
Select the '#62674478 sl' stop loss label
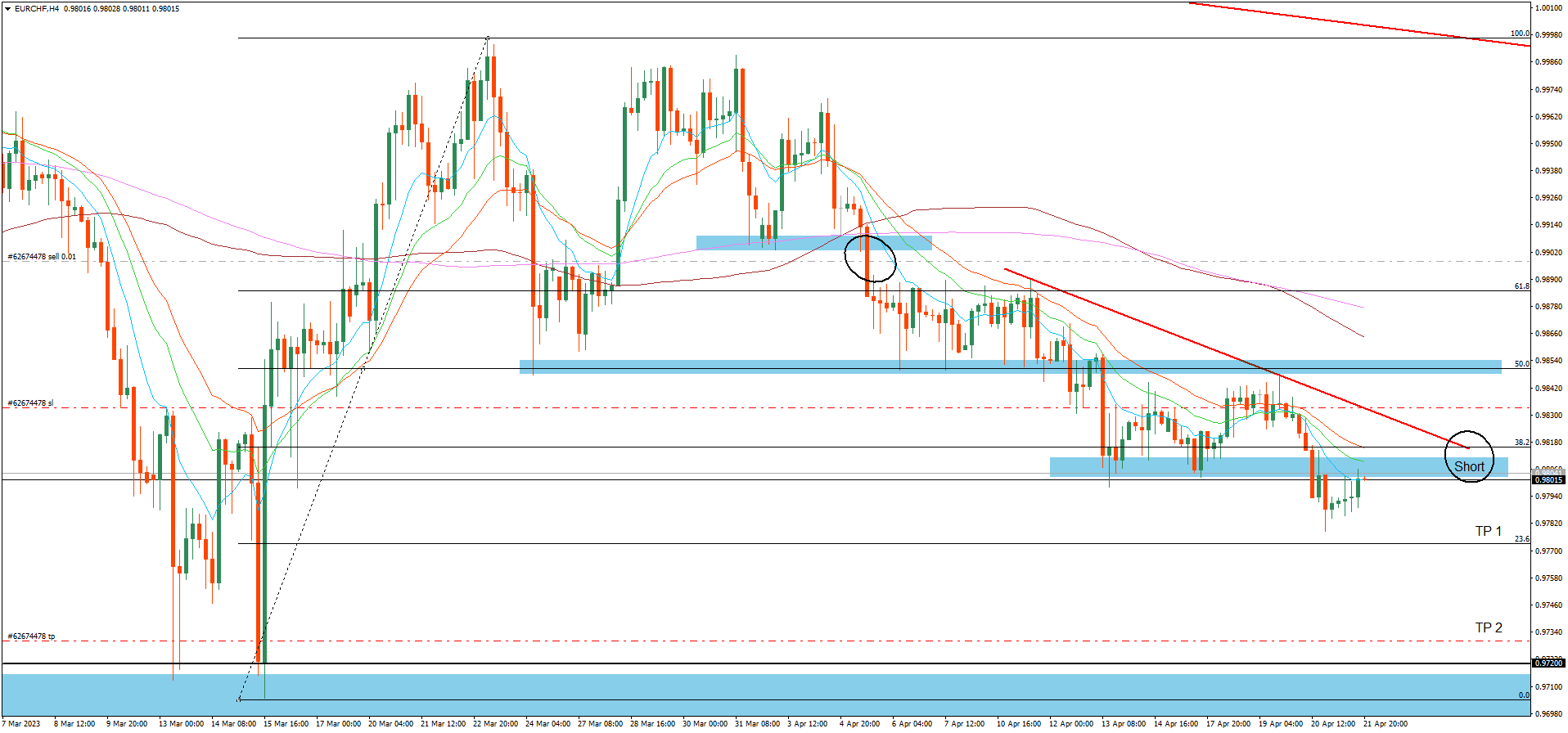click(x=31, y=403)
